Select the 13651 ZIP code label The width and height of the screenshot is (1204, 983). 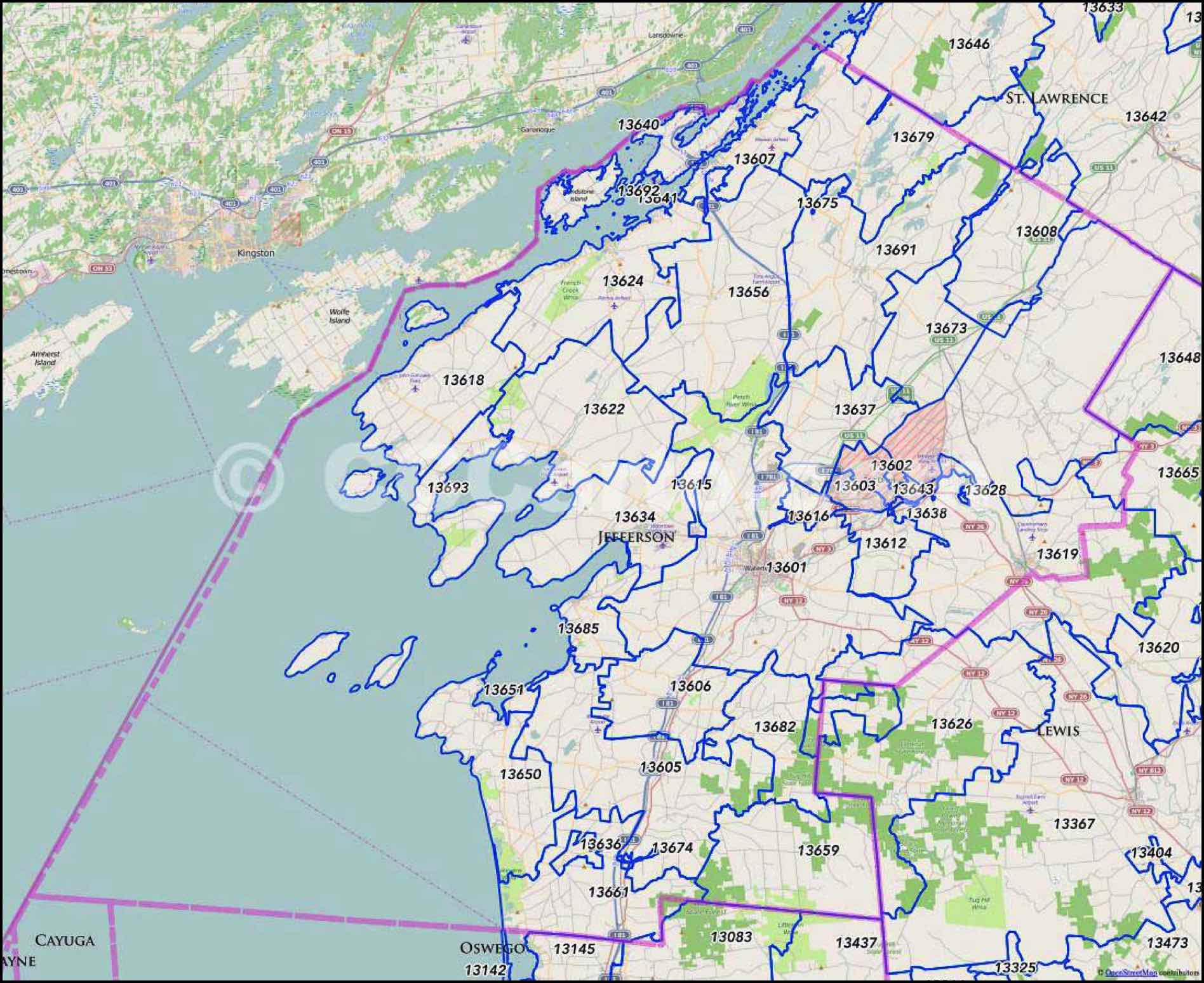click(504, 690)
